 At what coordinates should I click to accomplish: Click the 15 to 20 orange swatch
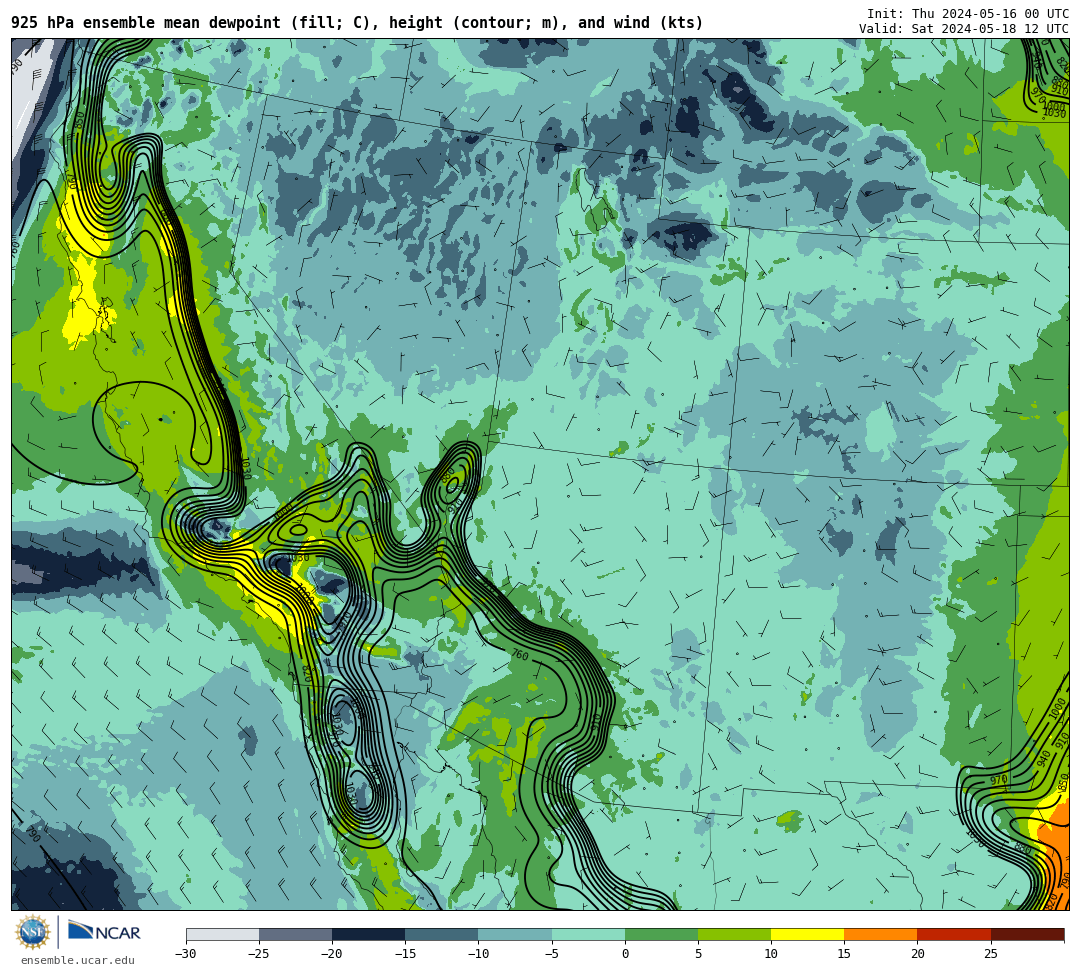(881, 934)
